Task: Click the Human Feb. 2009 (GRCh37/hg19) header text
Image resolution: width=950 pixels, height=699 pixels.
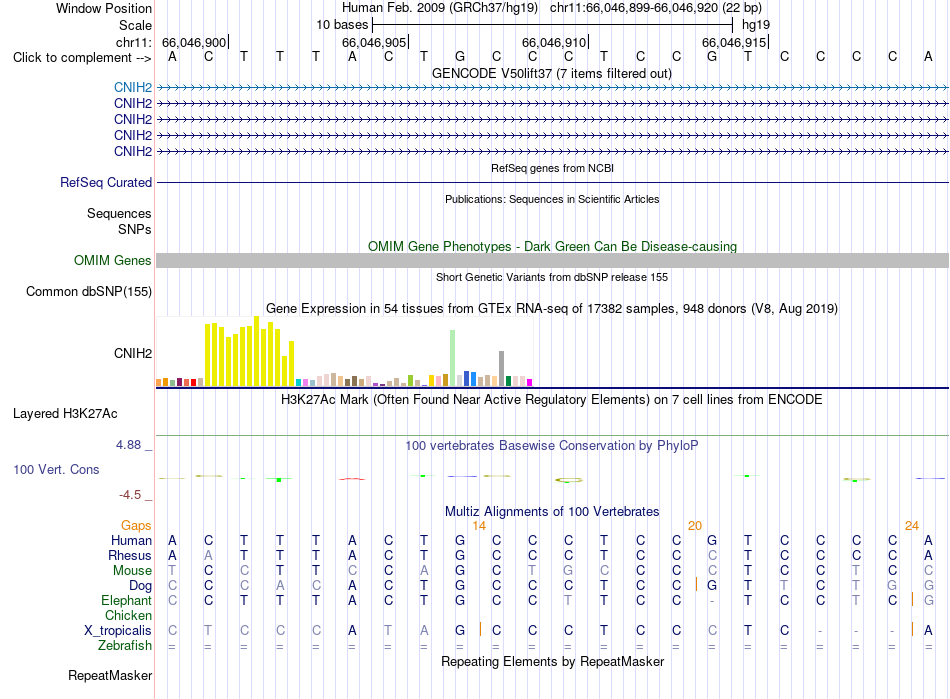Action: pos(439,8)
